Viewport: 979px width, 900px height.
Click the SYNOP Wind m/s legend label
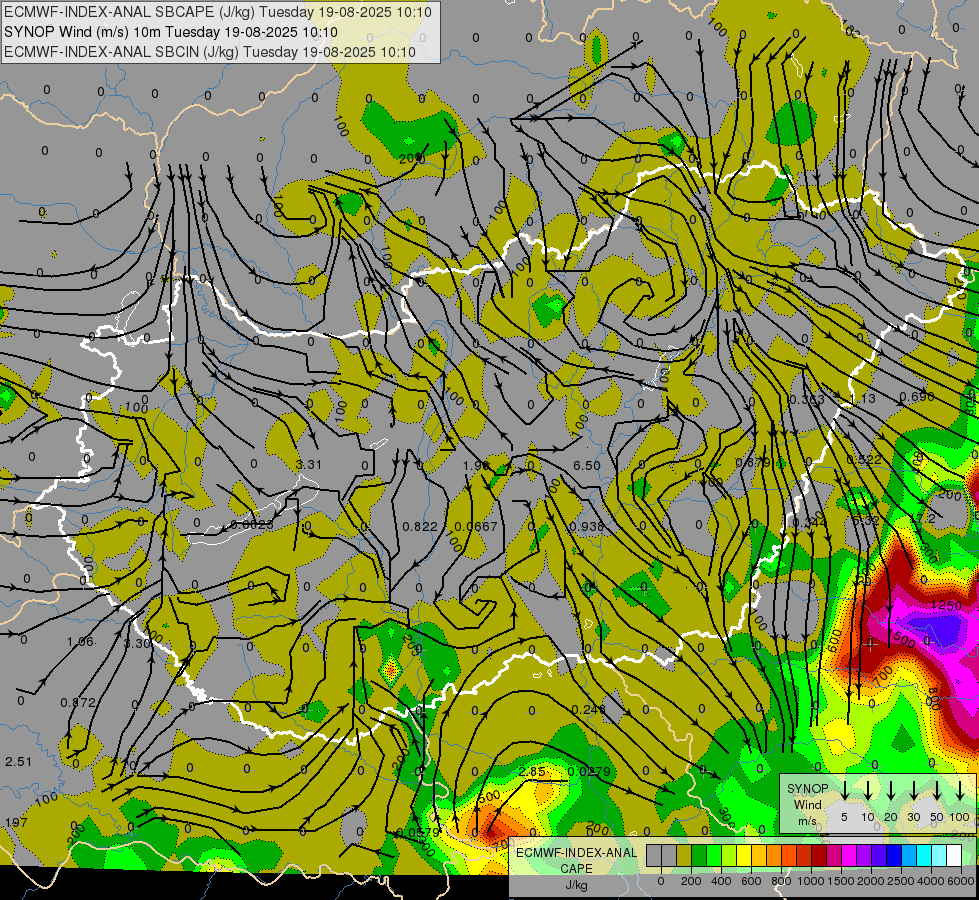pos(808,804)
